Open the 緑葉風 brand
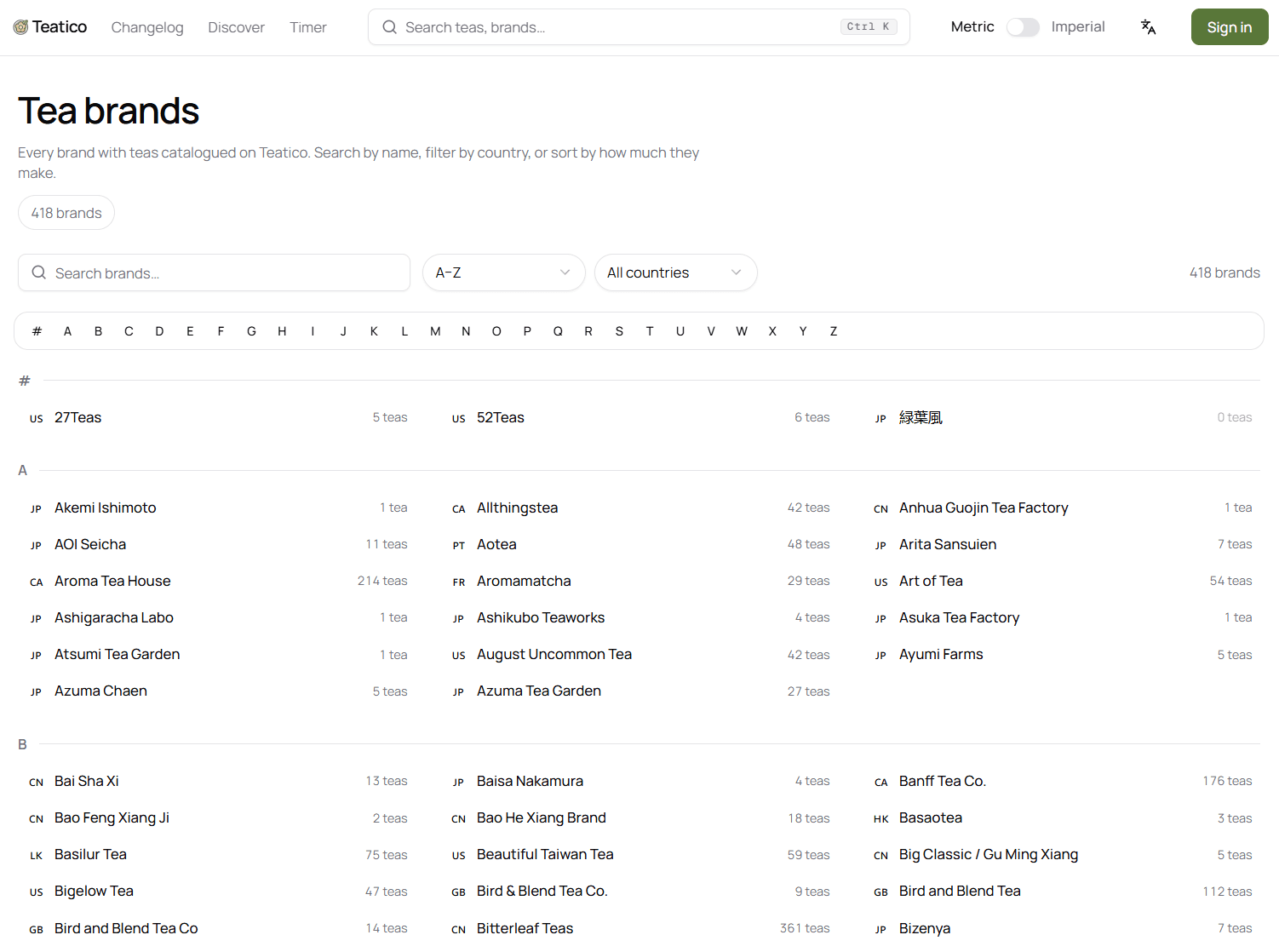 [1063, 417]
